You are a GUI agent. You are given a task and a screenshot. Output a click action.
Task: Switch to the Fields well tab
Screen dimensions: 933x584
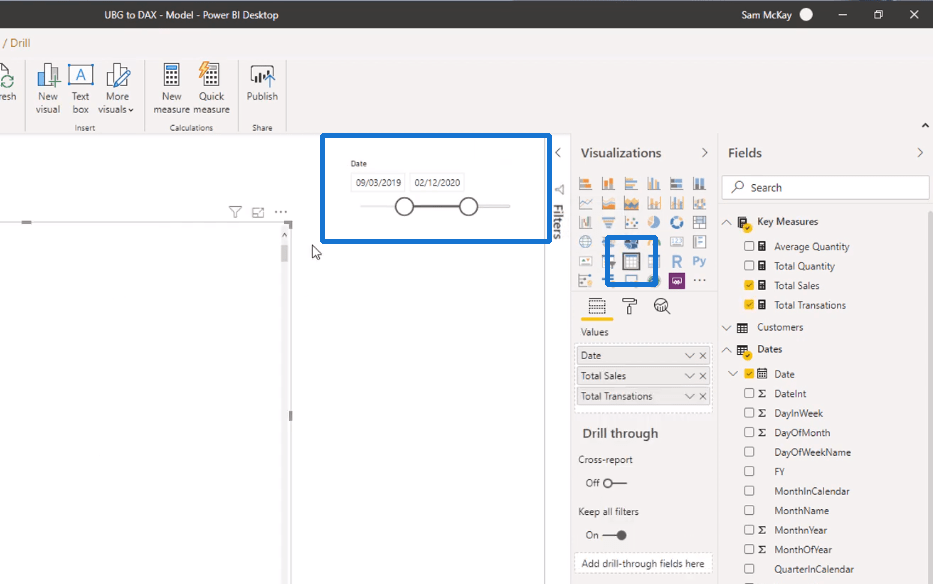click(x=597, y=306)
